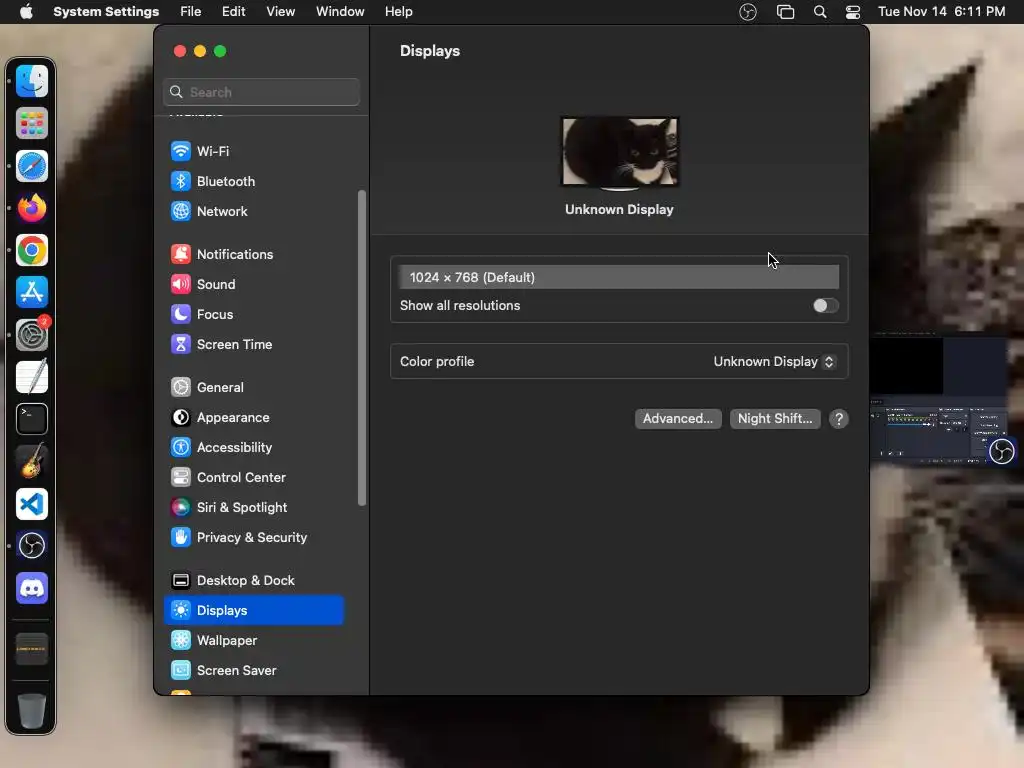
Task: Click System Settings icon in Dock
Action: pyautogui.click(x=31, y=335)
